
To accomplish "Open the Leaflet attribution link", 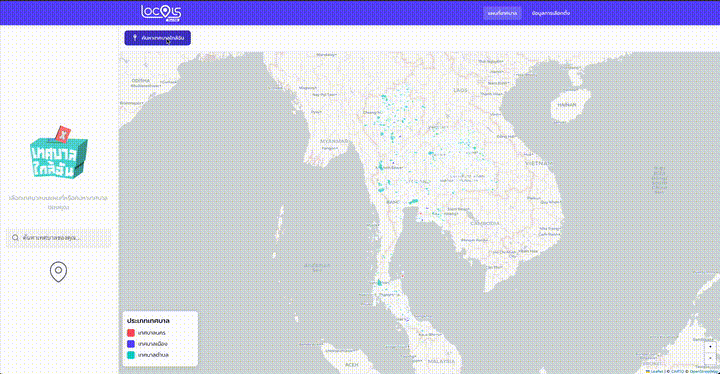I will [656, 371].
